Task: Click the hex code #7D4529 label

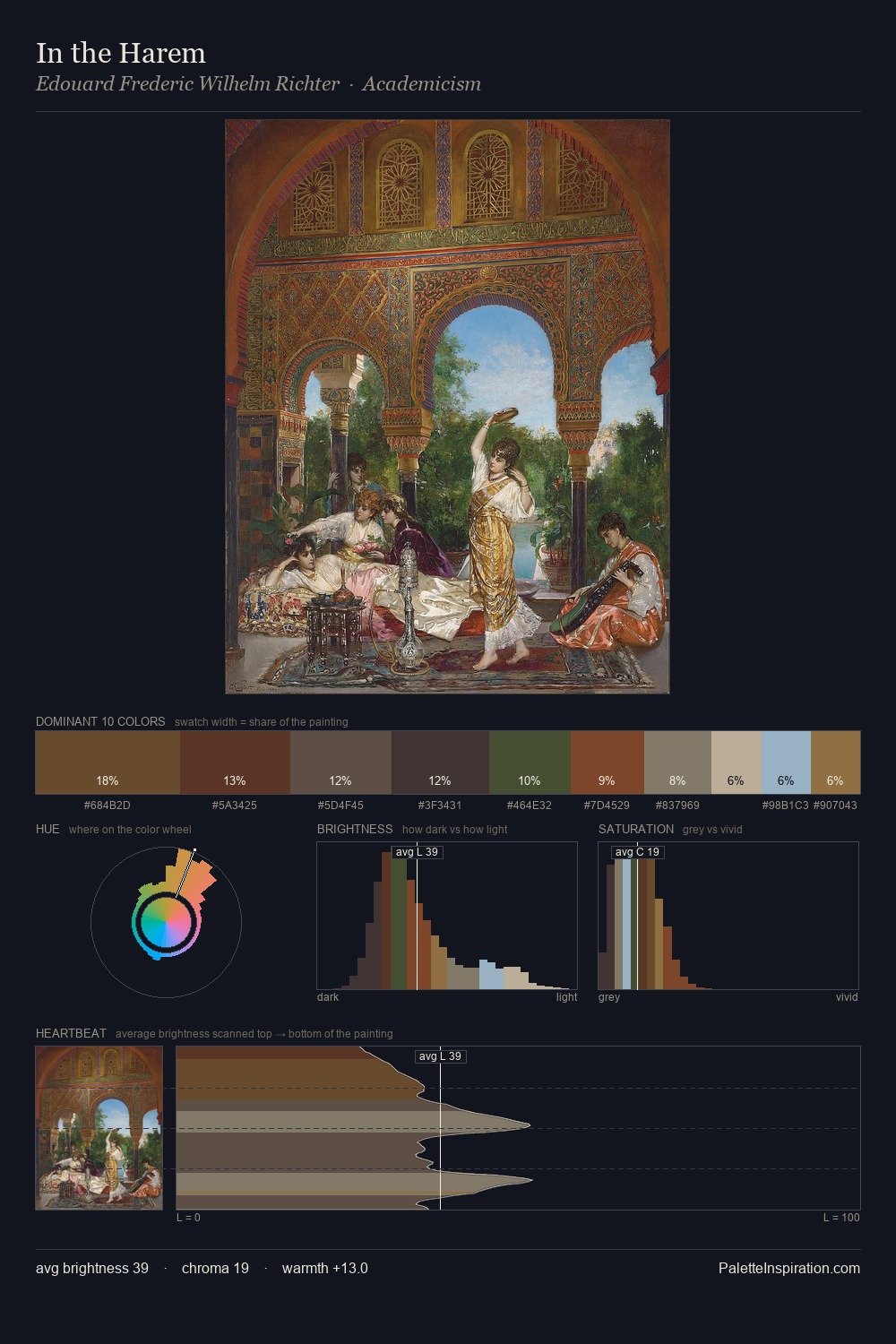Action: point(607,805)
